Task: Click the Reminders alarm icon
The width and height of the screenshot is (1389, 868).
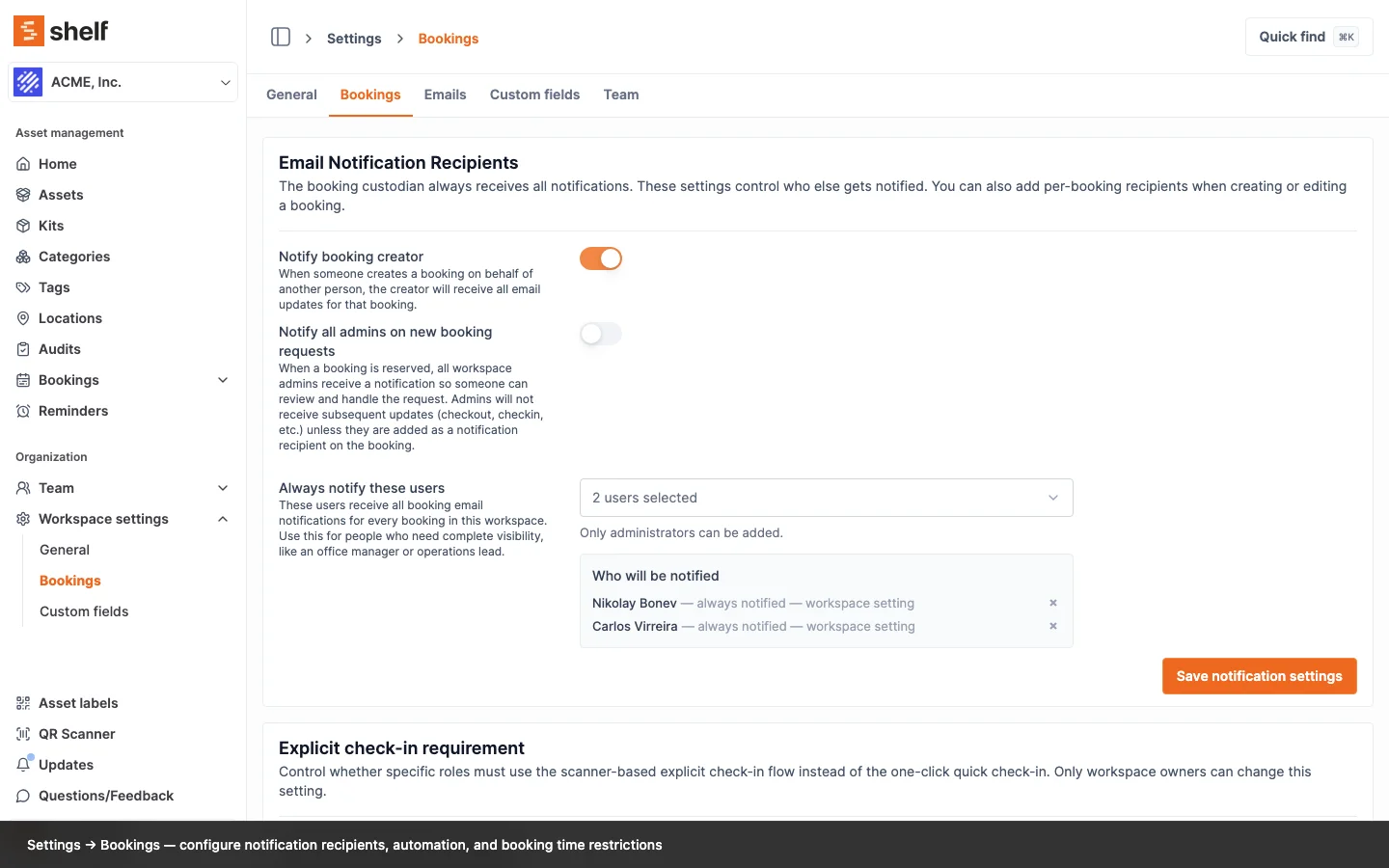Action: 23,411
